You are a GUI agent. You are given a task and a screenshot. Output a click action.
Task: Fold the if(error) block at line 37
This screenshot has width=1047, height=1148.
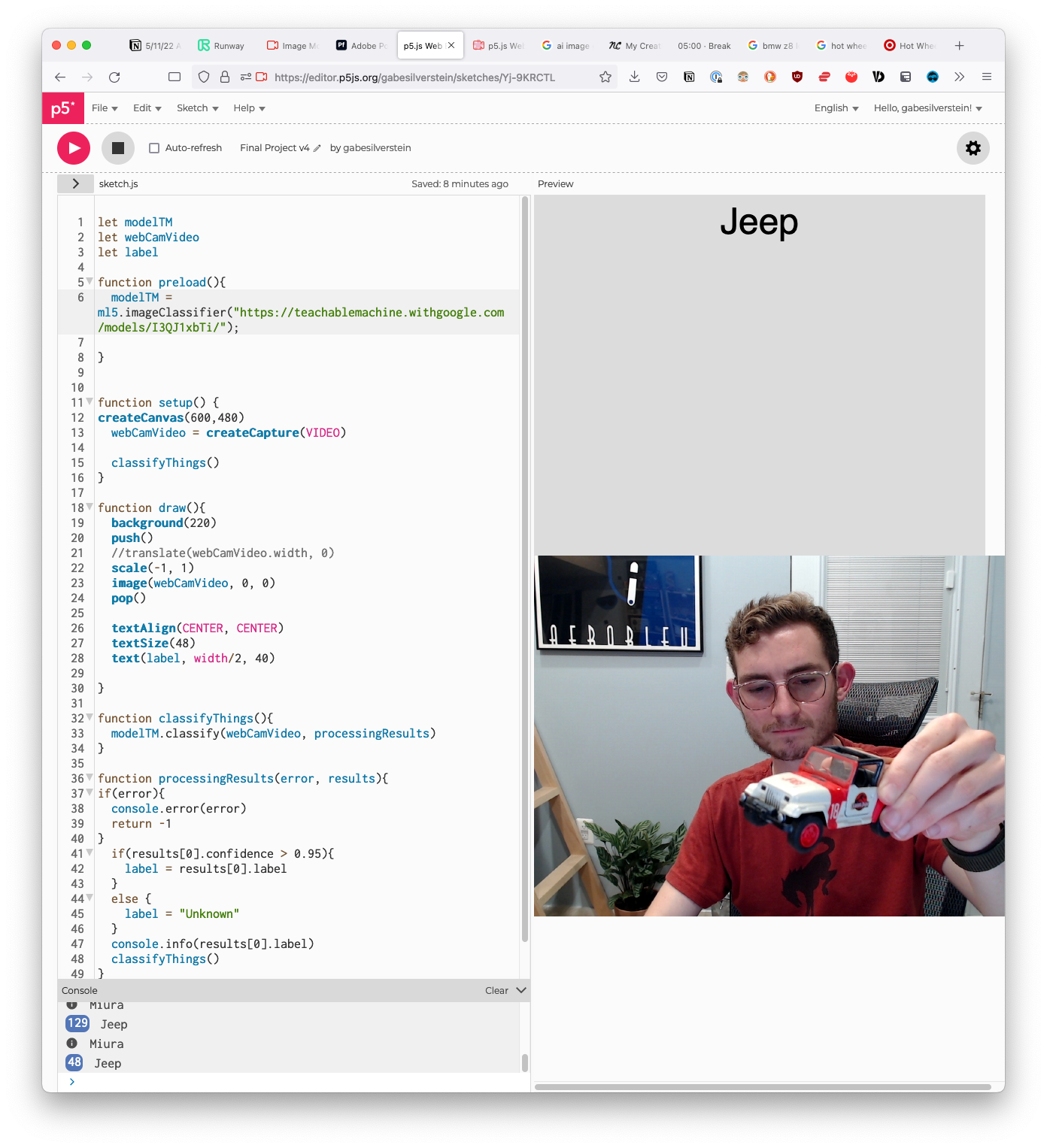click(x=90, y=792)
